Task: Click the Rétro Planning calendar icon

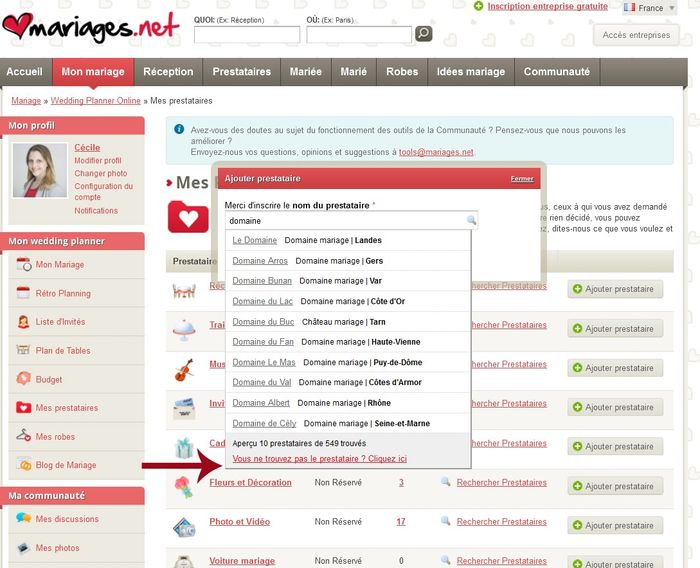Action: 23,293
